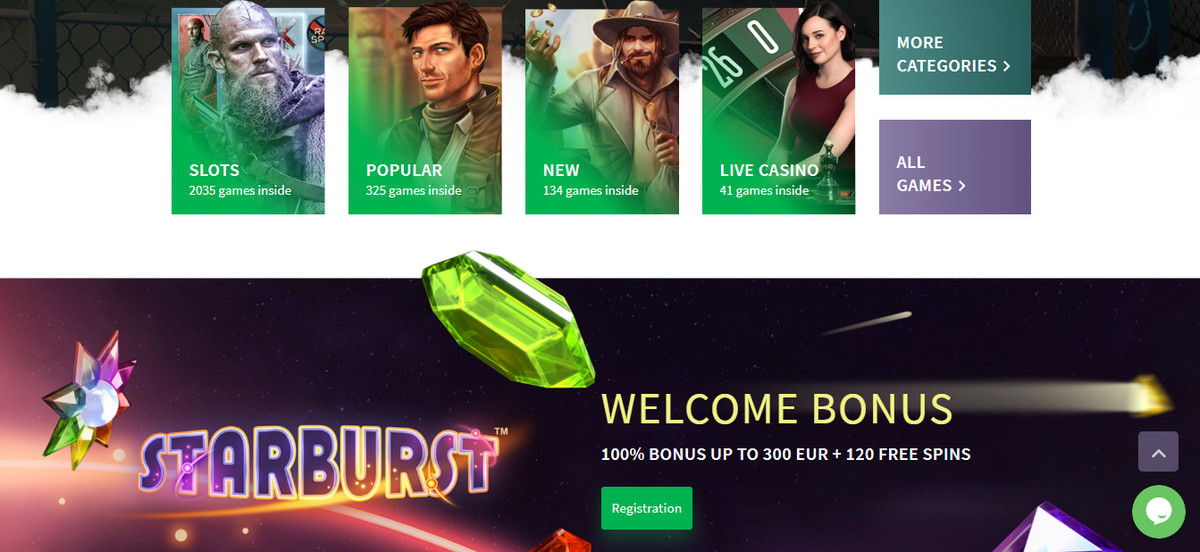Click the Starburst game logo
1200x552 pixels.
click(x=320, y=463)
